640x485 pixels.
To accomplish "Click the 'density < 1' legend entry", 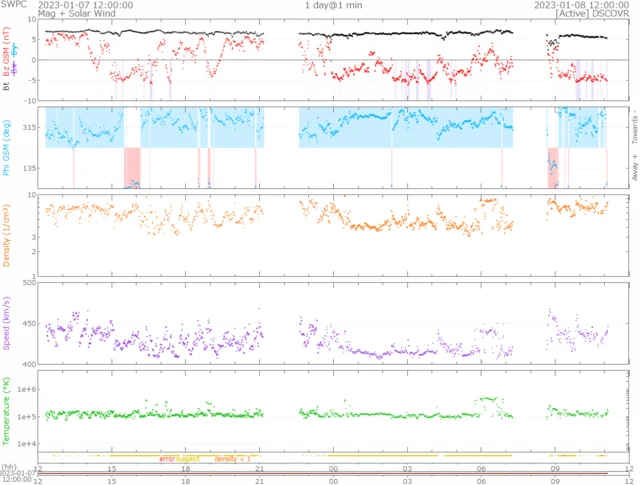I will [x=233, y=458].
